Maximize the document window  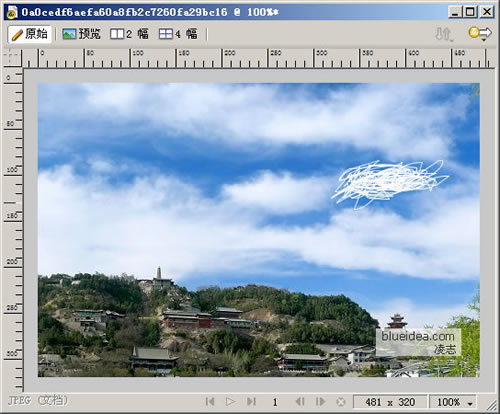470,12
